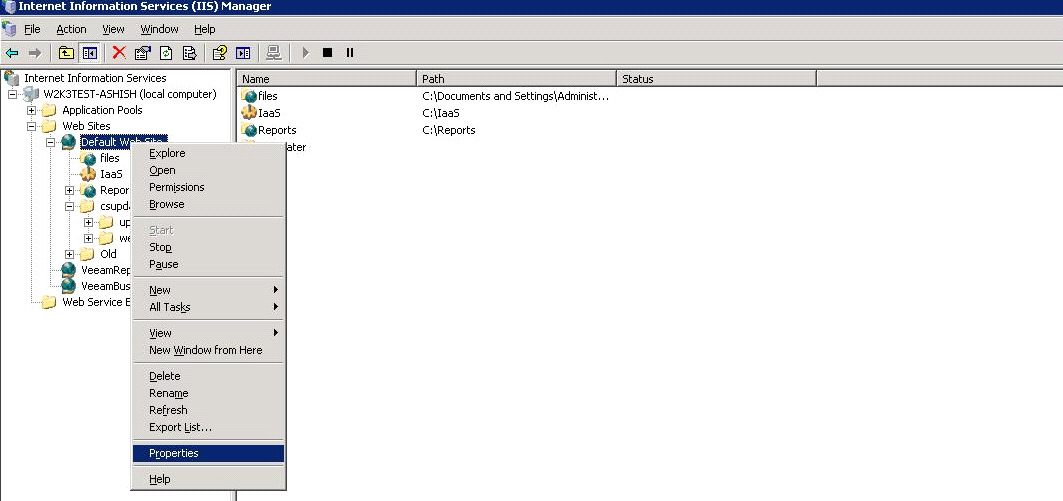Click the Back arrow toolbar icon
1063x501 pixels.
pyautogui.click(x=12, y=53)
